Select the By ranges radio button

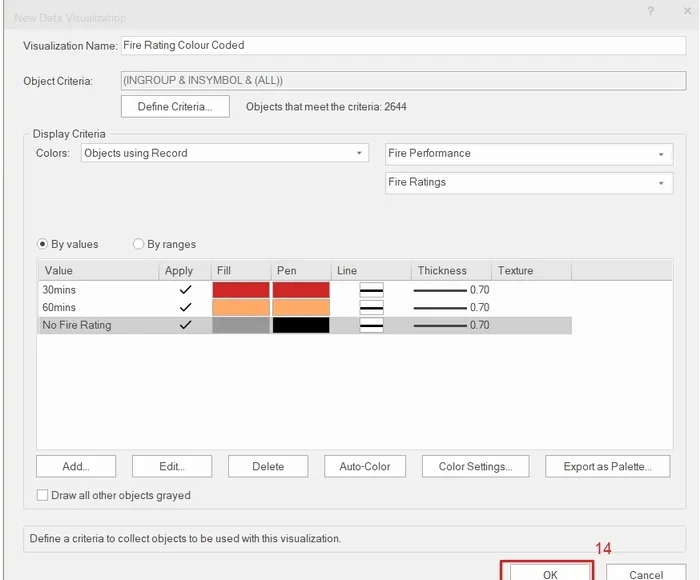(139, 244)
